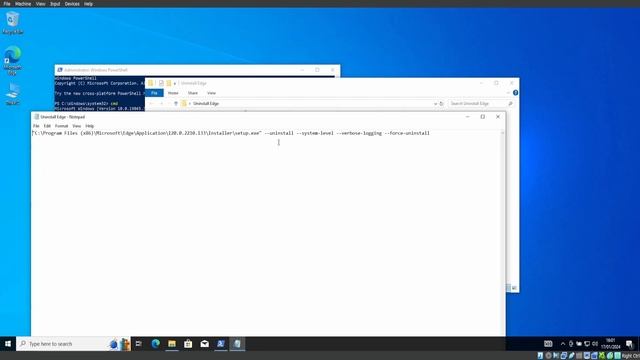Open the Action Center notifications icon
The width and height of the screenshot is (640, 360).
tap(629, 344)
